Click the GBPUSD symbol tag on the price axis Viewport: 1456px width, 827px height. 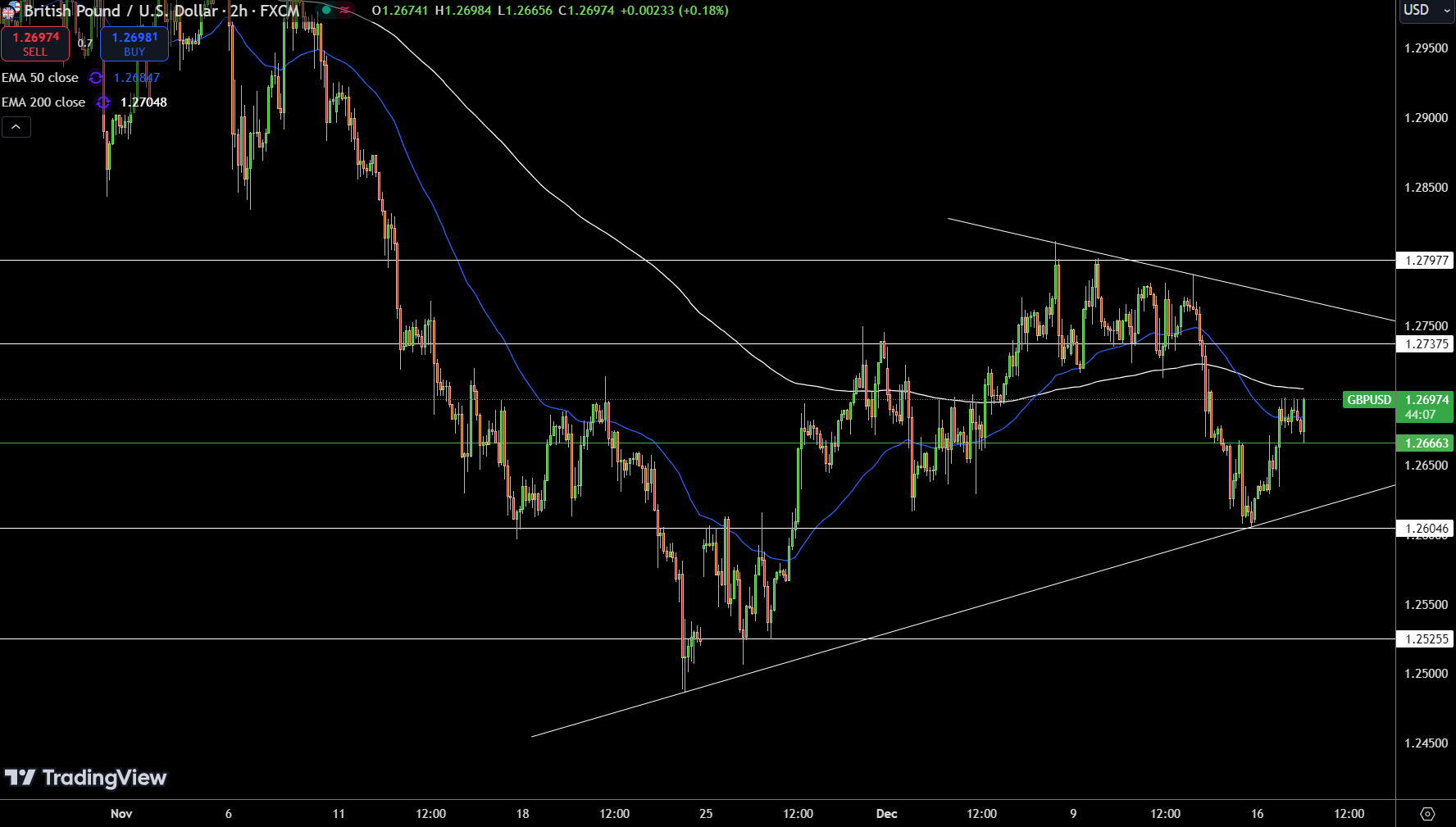click(1369, 400)
